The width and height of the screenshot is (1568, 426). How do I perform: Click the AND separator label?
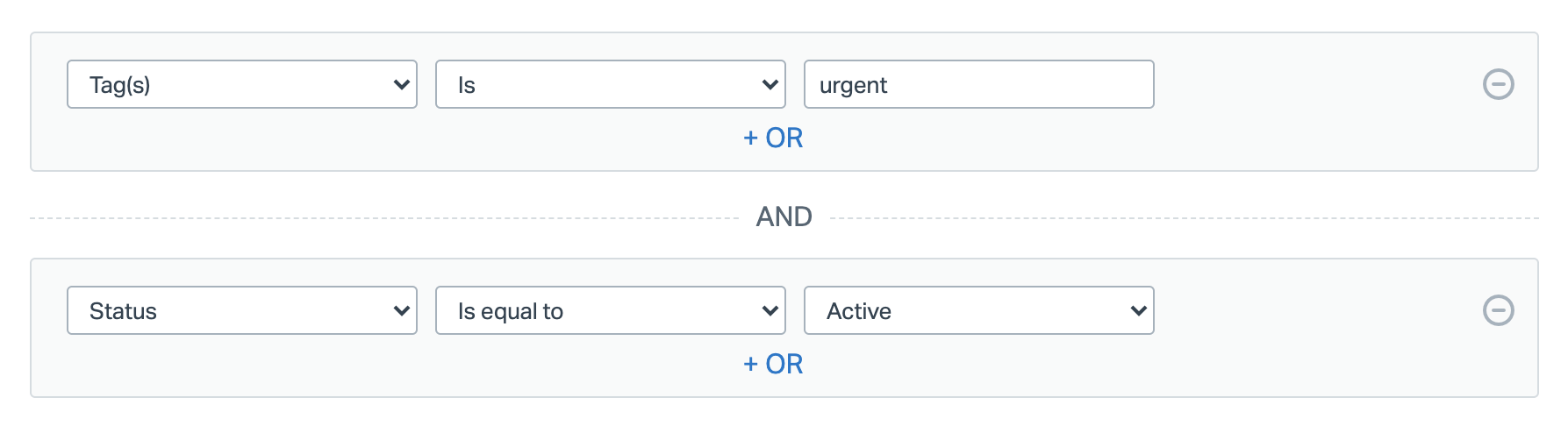point(784,217)
